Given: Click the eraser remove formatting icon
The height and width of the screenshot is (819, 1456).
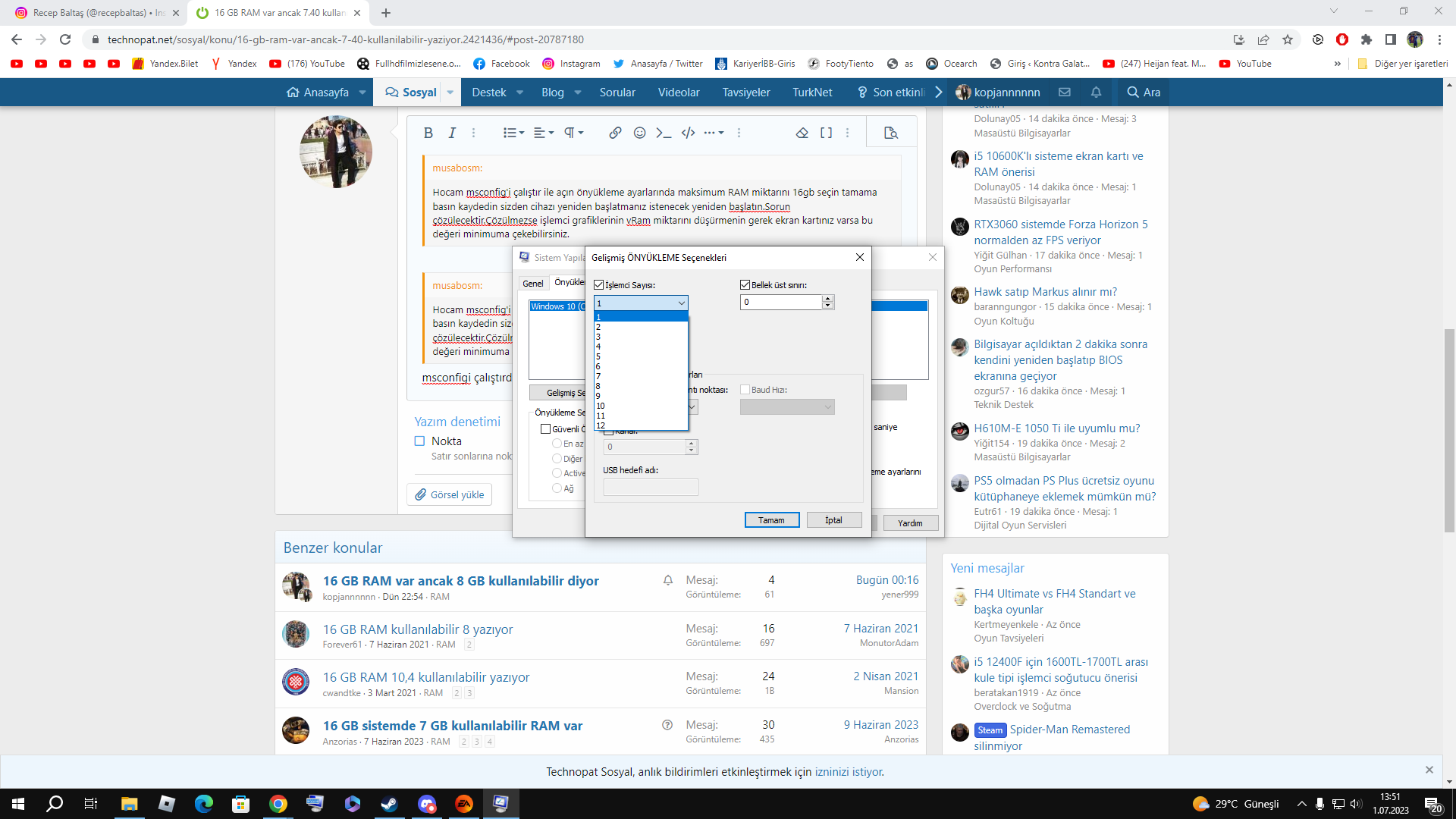Looking at the screenshot, I should (802, 133).
